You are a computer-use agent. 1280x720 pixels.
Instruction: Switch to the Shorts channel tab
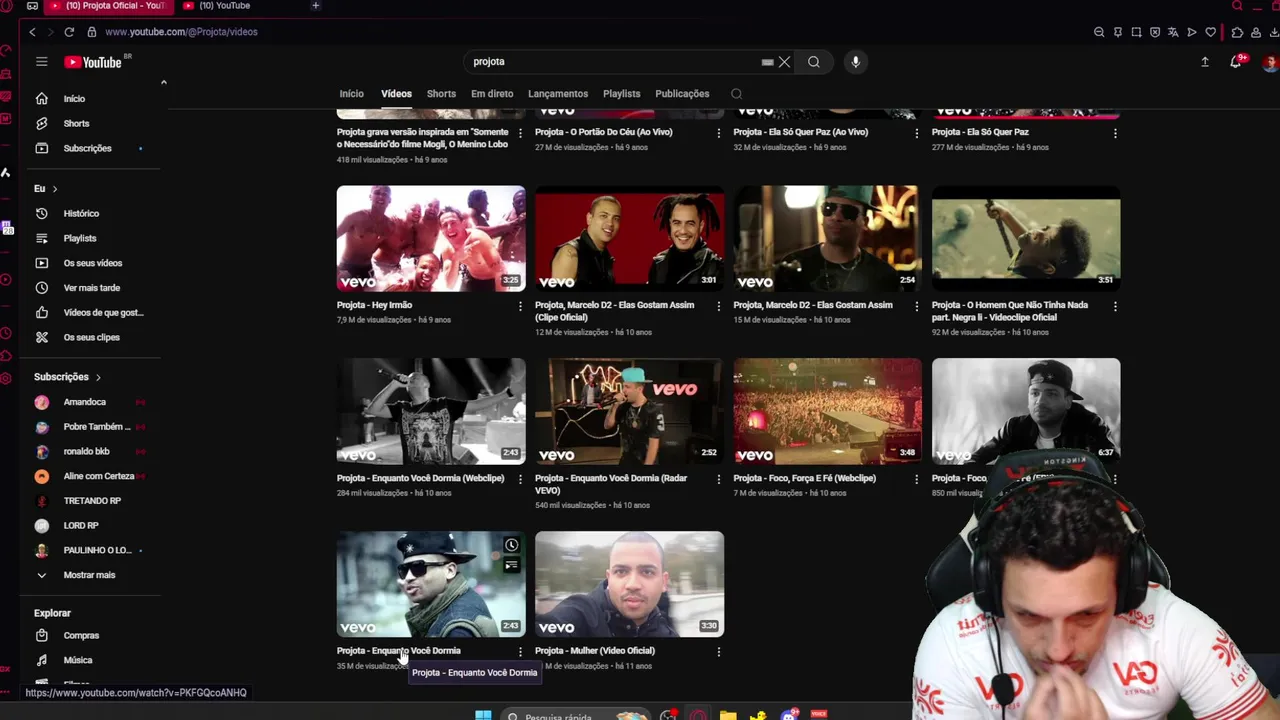(x=441, y=94)
